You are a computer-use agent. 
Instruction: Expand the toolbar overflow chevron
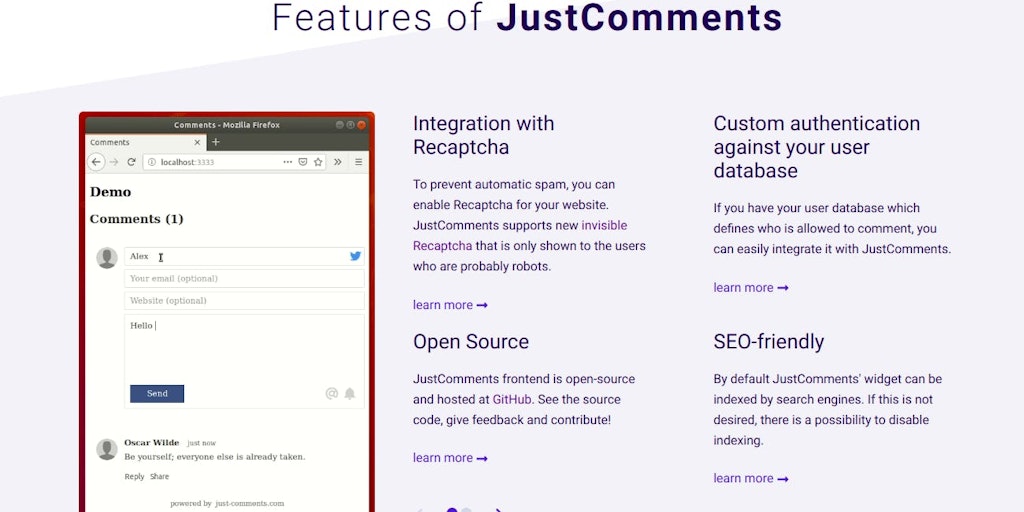coord(338,162)
